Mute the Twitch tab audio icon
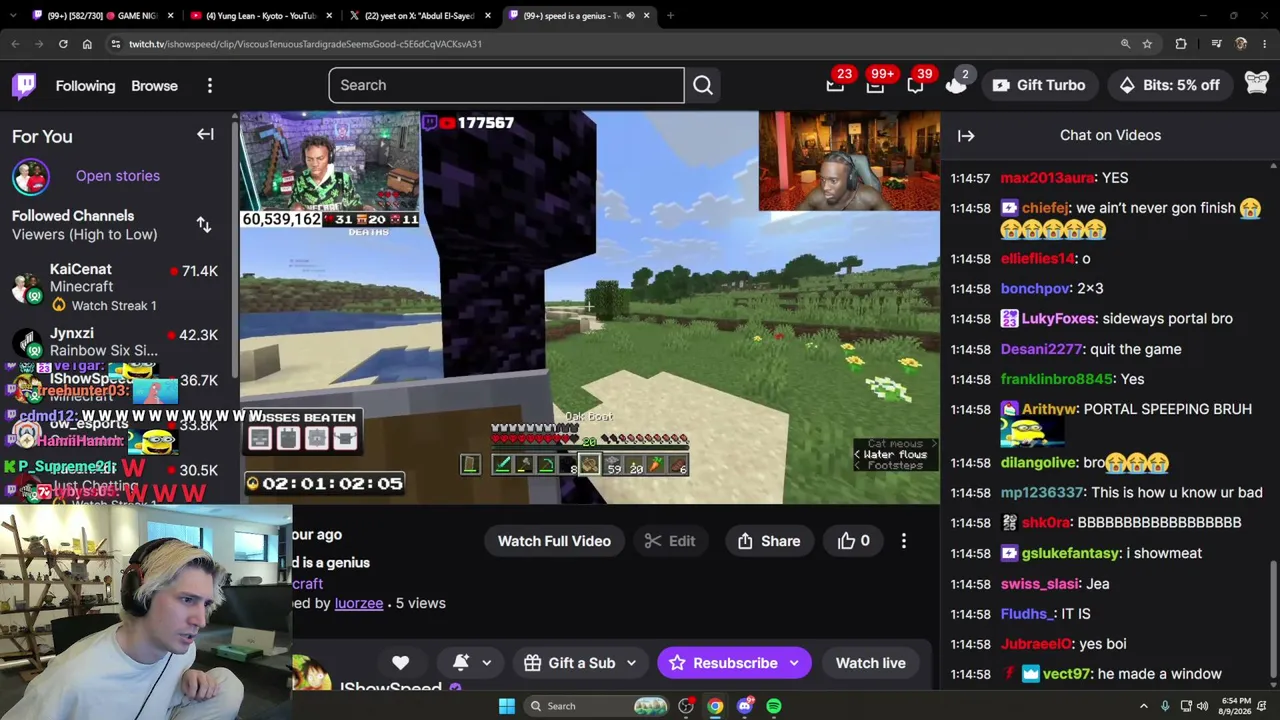 tap(630, 15)
